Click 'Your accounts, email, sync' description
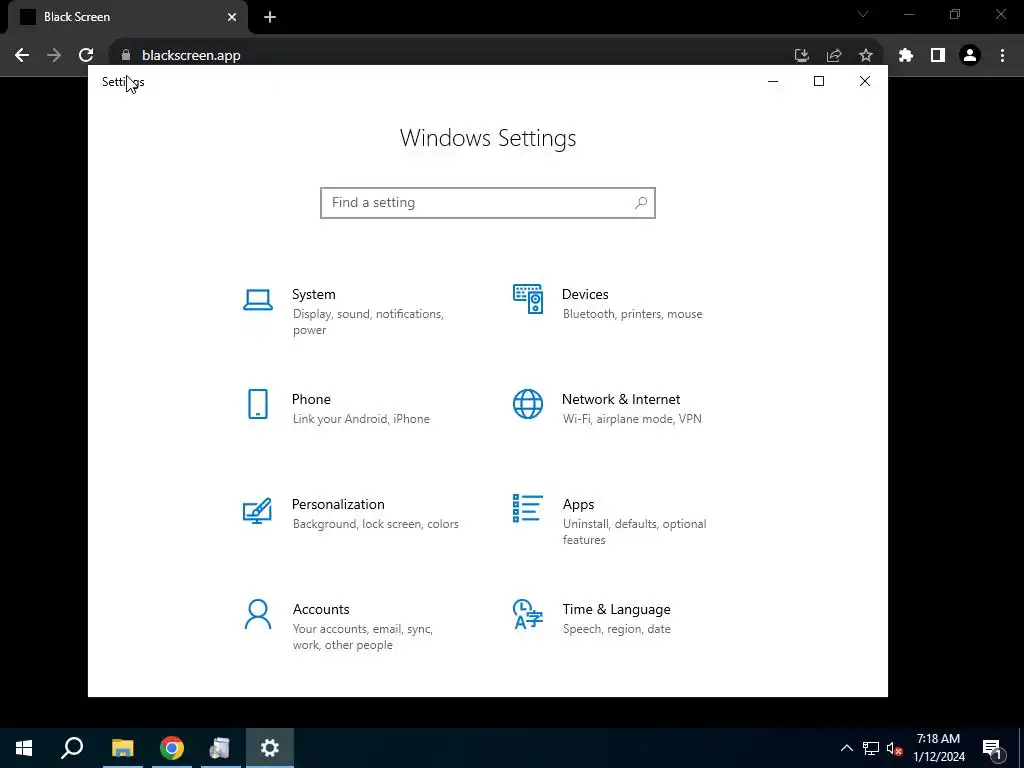The image size is (1024, 768). coord(362,637)
